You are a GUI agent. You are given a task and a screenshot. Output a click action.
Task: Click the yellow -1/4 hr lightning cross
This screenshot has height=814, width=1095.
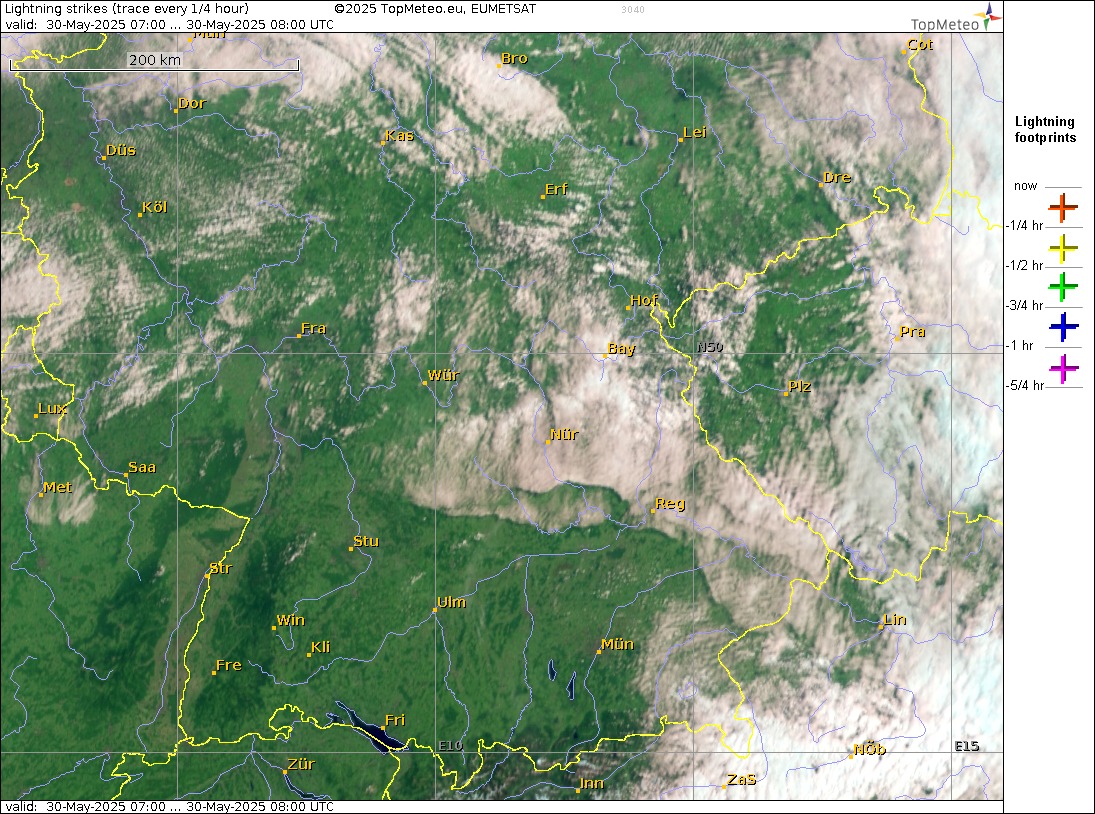click(1063, 248)
